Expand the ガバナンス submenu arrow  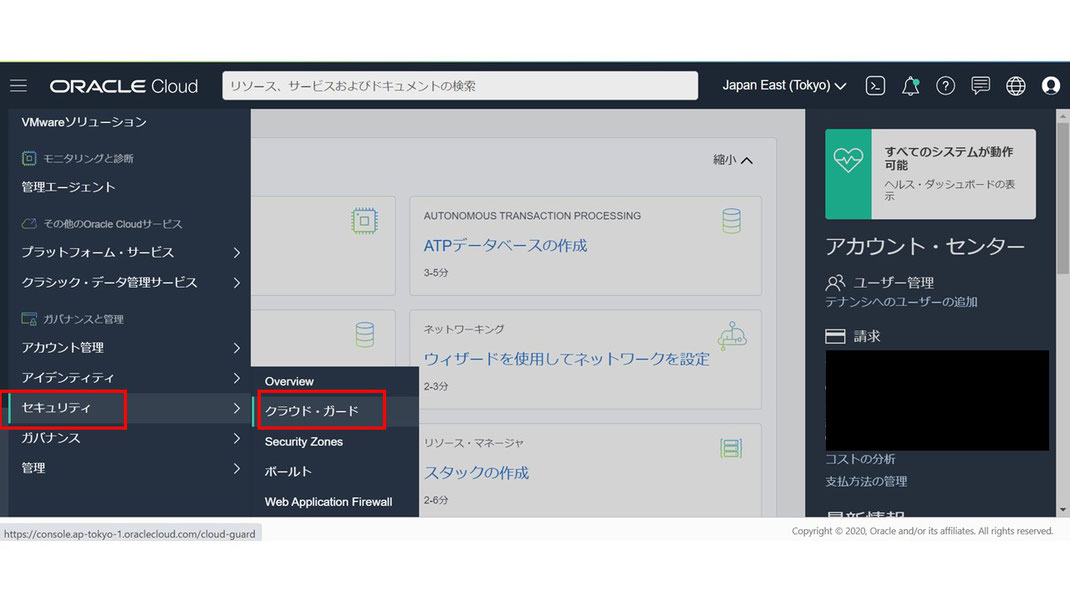coord(237,438)
